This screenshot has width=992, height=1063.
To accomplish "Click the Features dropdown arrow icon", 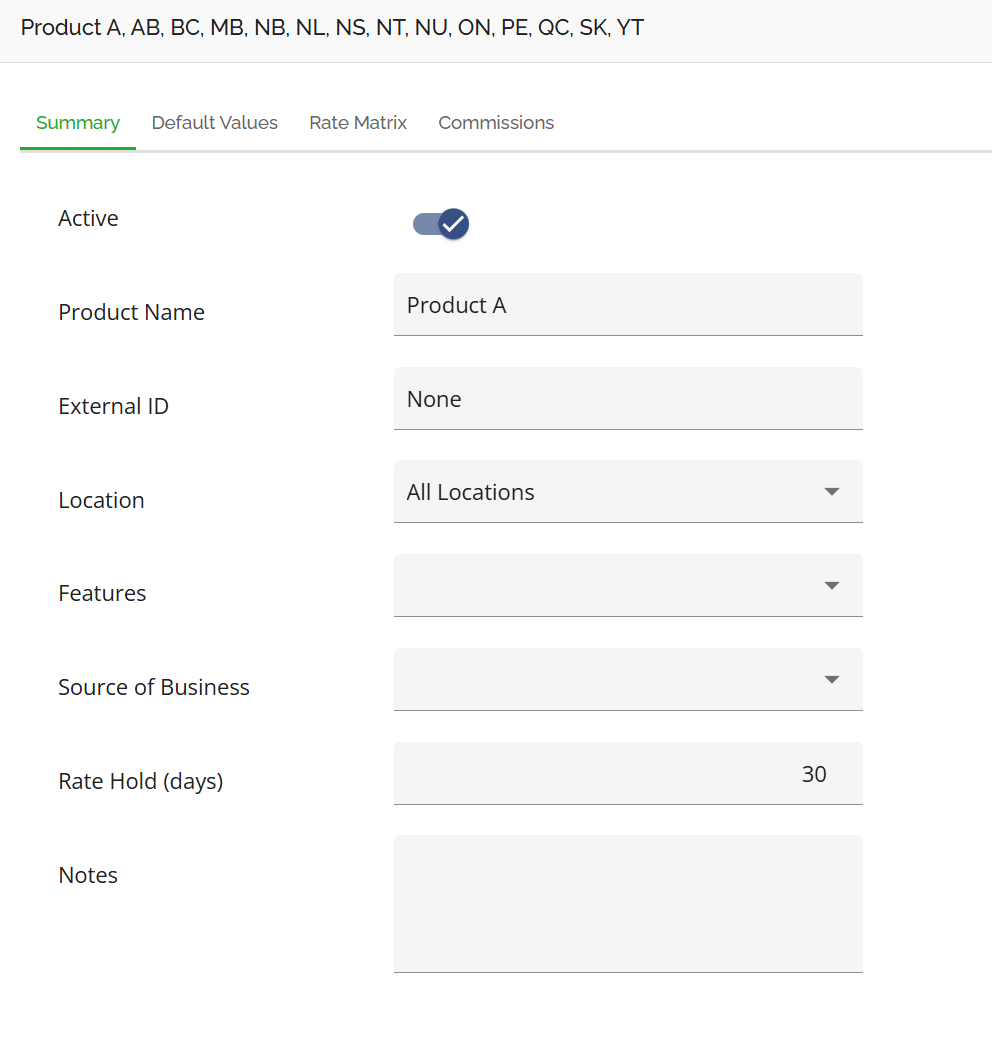I will [x=831, y=586].
